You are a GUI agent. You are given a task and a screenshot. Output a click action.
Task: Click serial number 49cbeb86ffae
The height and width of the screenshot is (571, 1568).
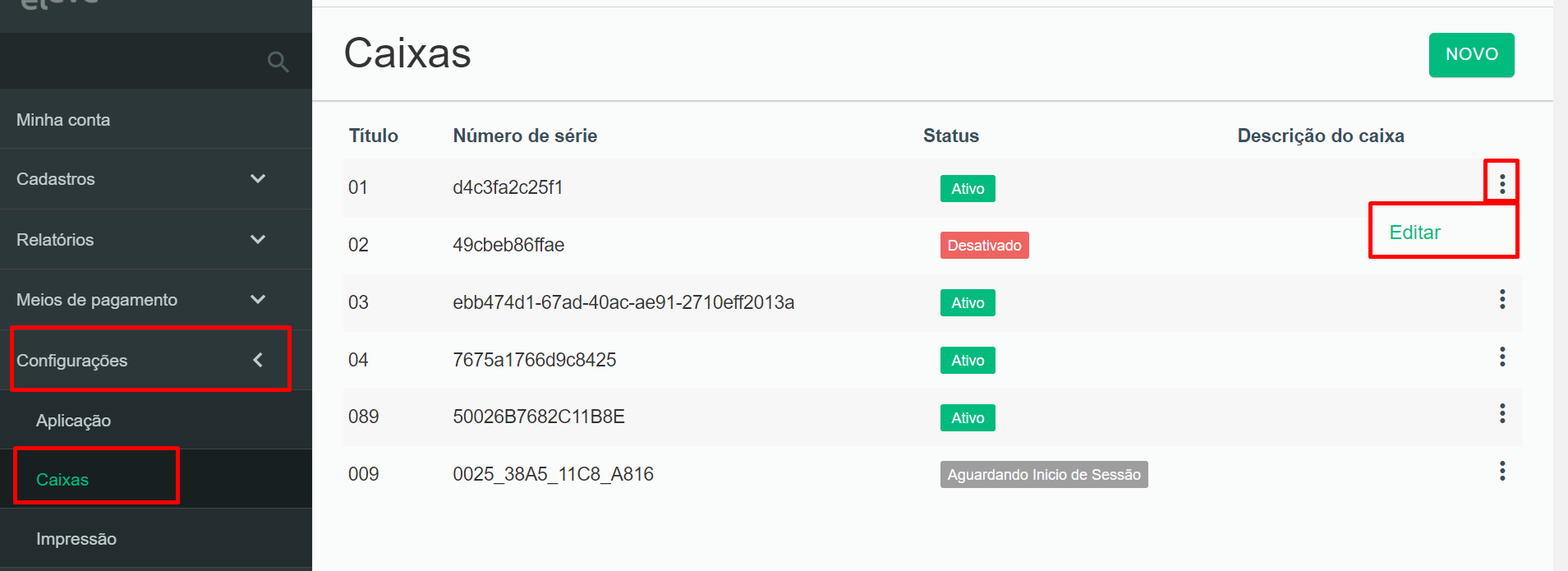508,245
